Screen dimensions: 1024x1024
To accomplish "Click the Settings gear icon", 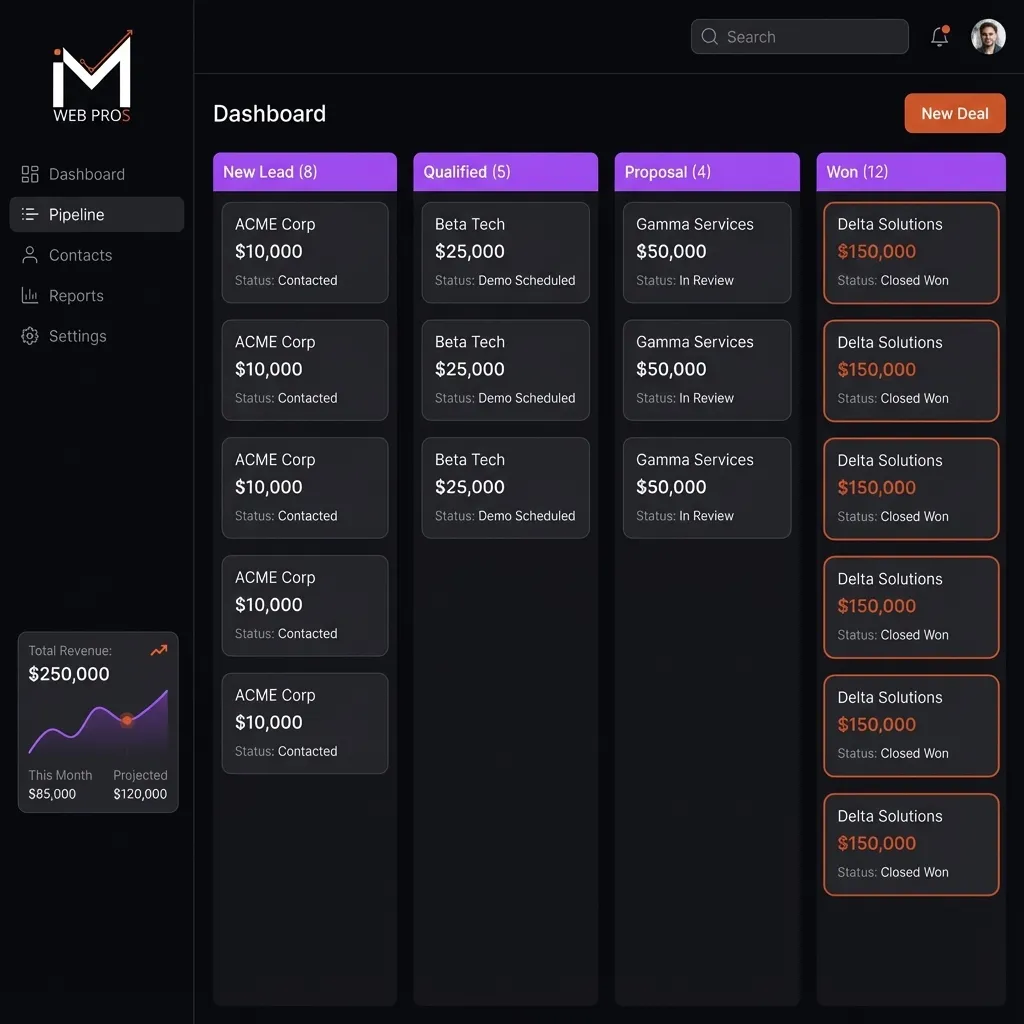I will [x=30, y=336].
